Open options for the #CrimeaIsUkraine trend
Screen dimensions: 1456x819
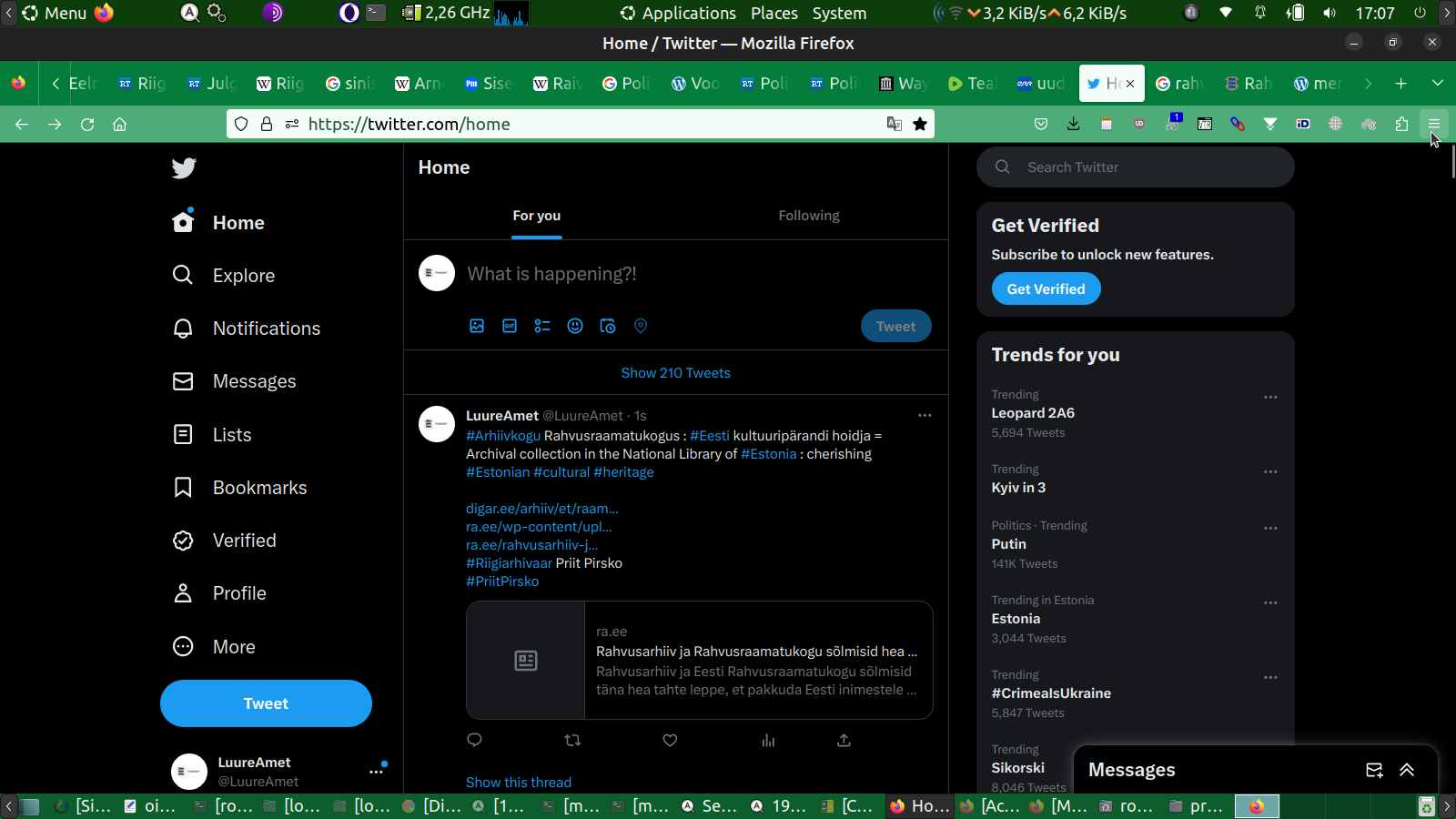click(x=1270, y=677)
